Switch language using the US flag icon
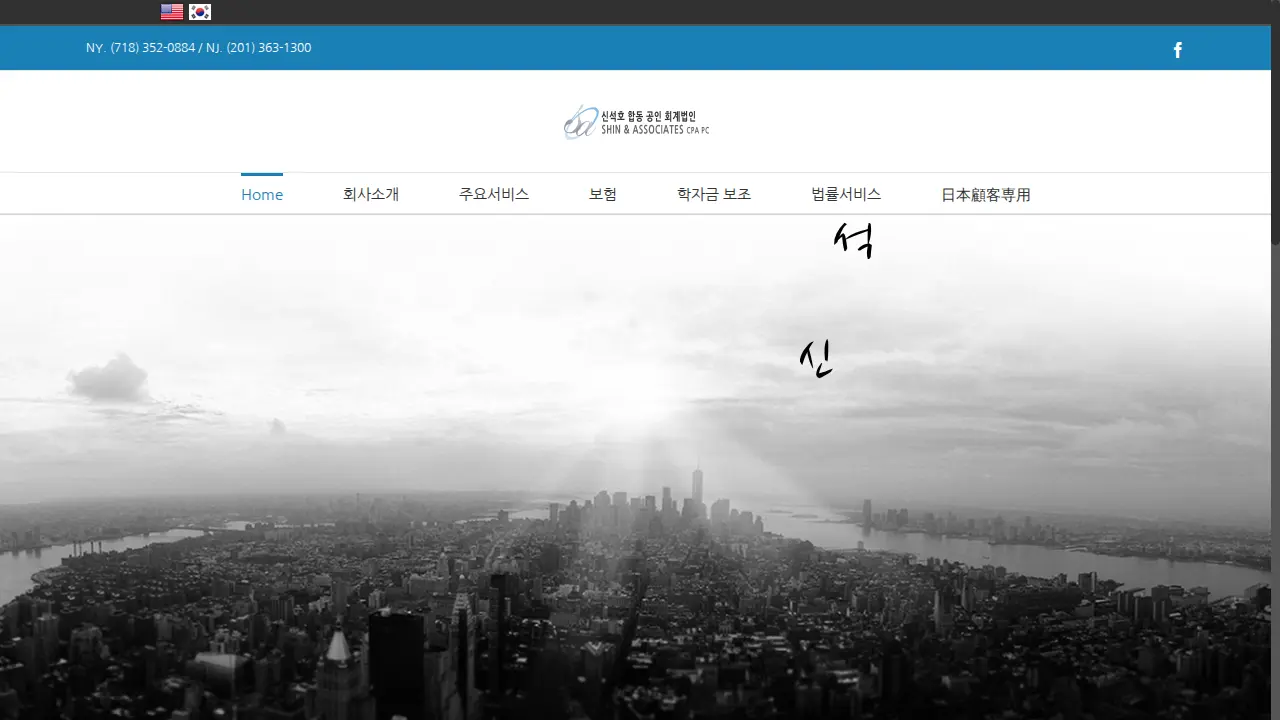The height and width of the screenshot is (720, 1280). pos(172,12)
